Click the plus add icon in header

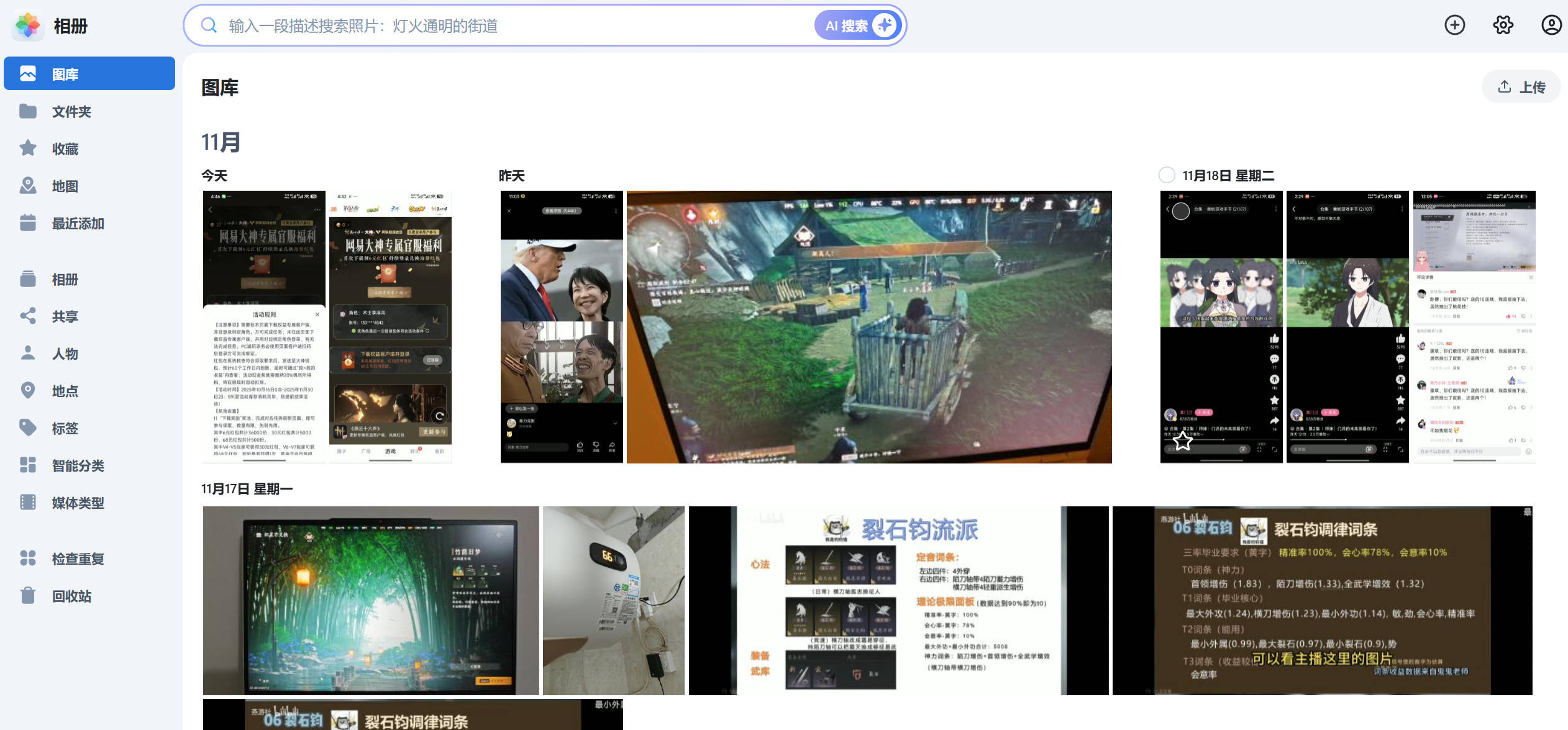point(1454,25)
